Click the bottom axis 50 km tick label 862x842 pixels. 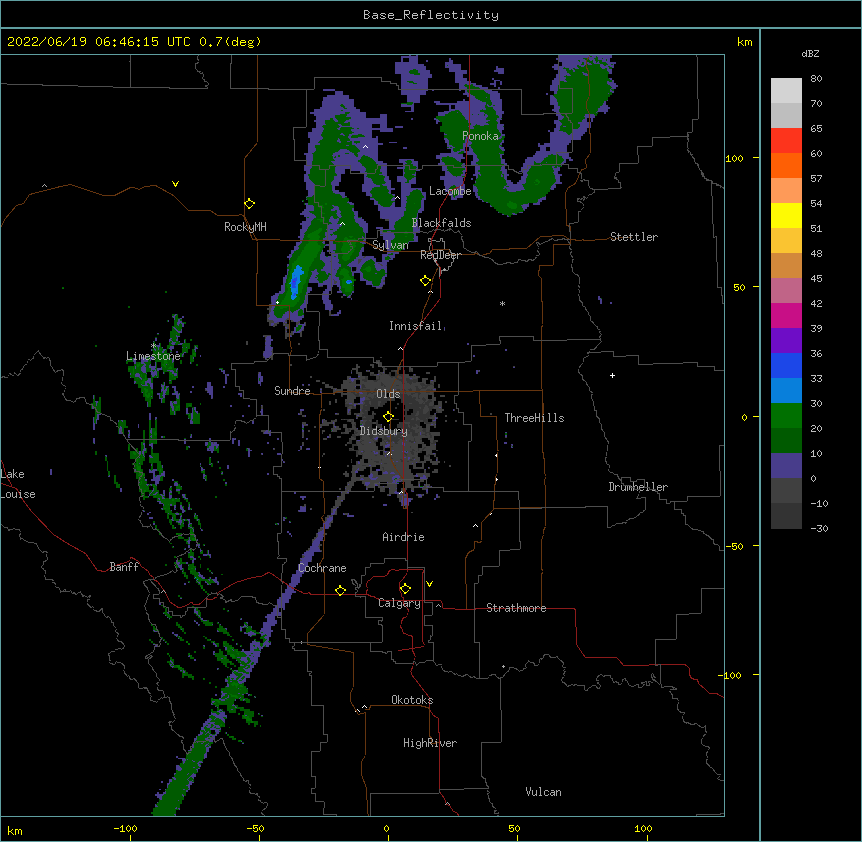pyautogui.click(x=514, y=828)
